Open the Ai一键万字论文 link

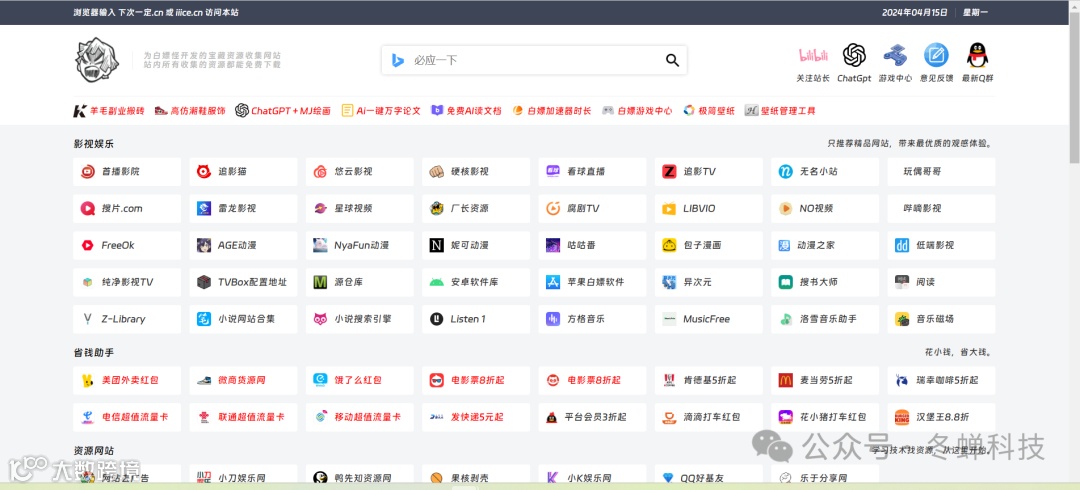381,110
